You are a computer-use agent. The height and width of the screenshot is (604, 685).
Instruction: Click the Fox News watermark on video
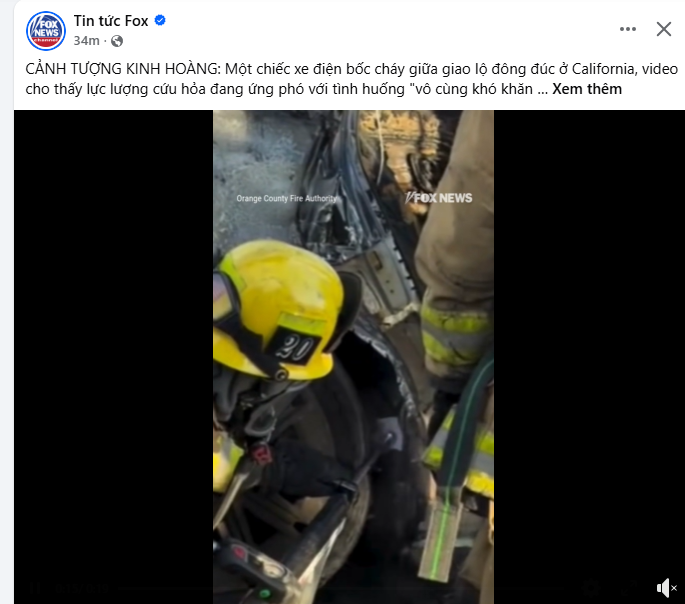pos(438,198)
